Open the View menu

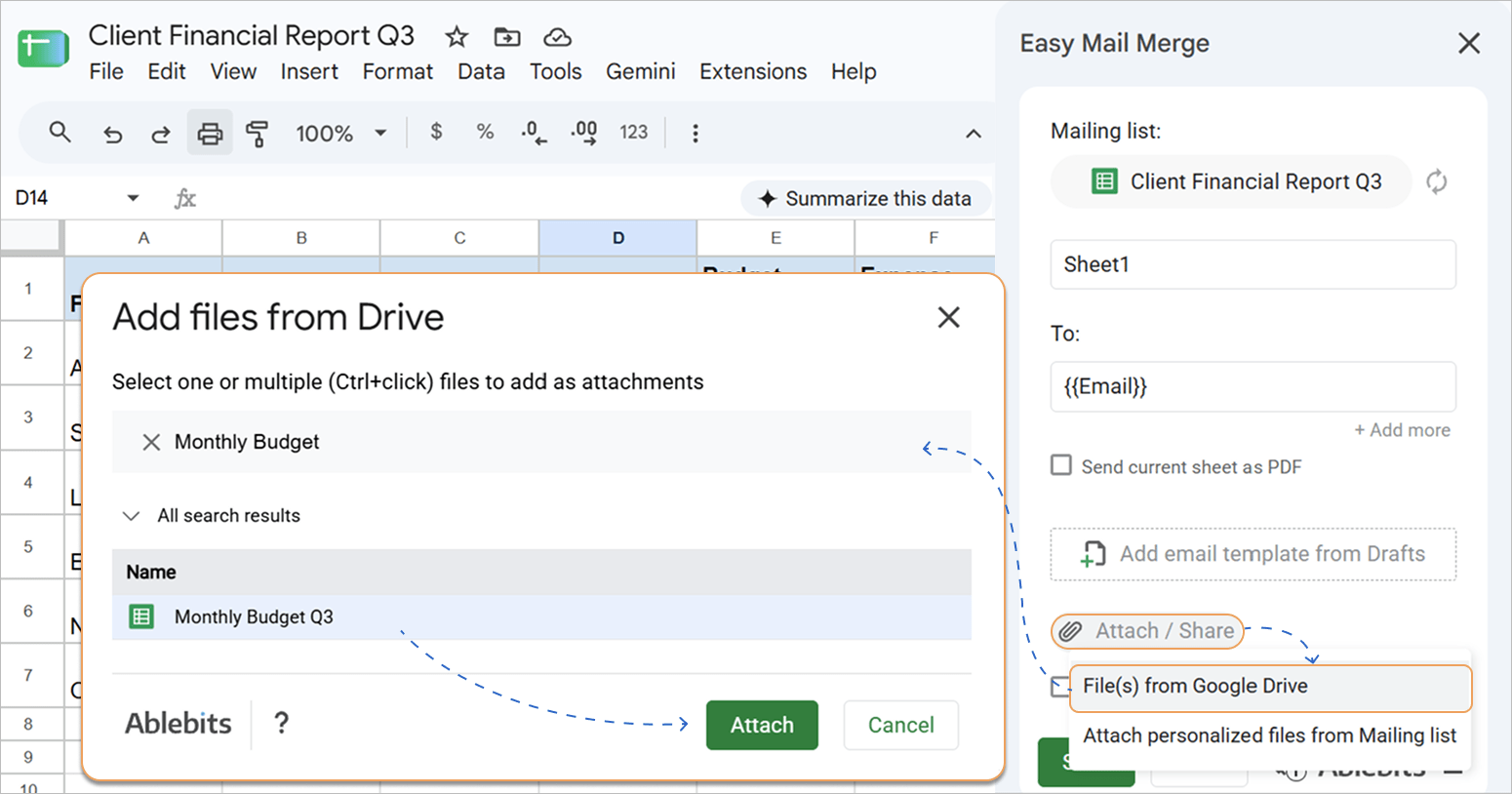pos(233,71)
